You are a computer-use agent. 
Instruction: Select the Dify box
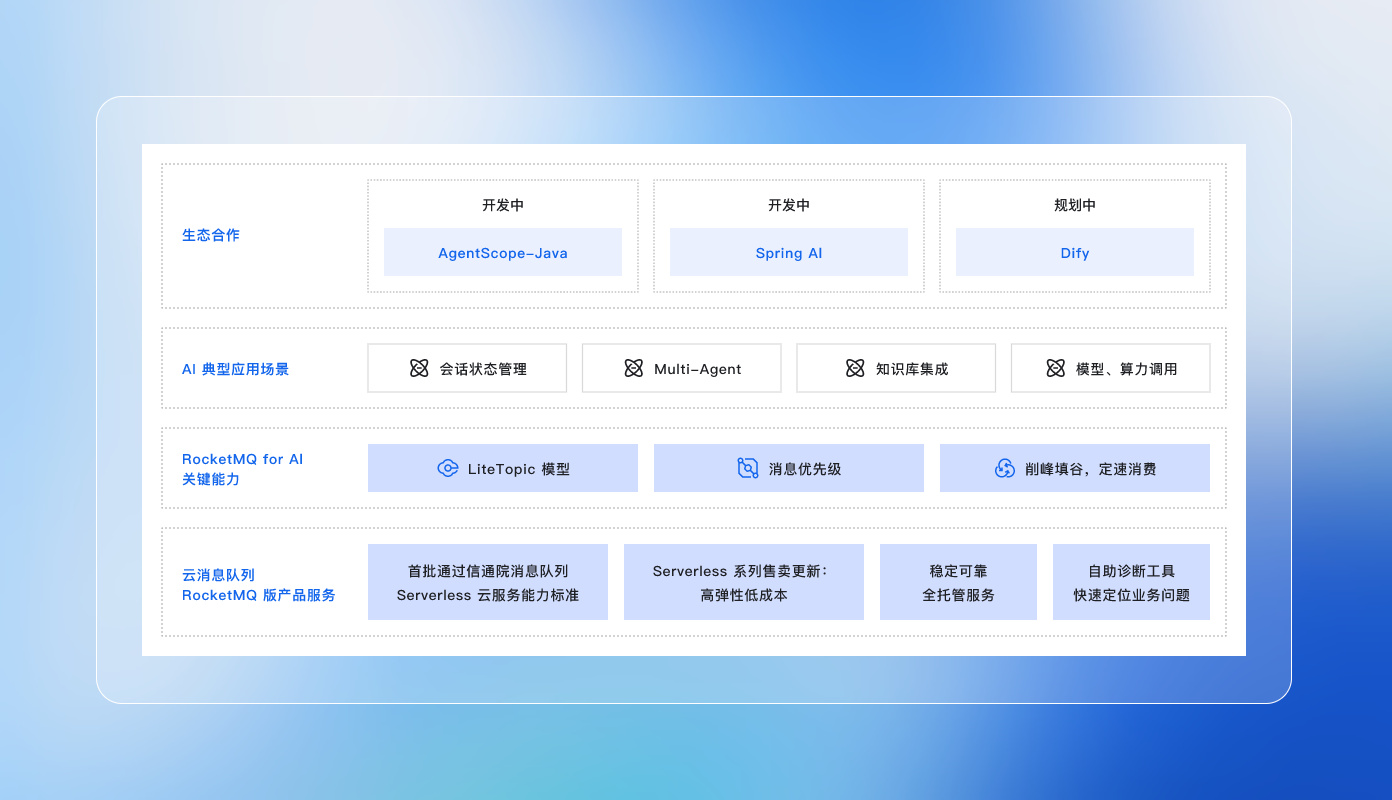tap(1075, 252)
